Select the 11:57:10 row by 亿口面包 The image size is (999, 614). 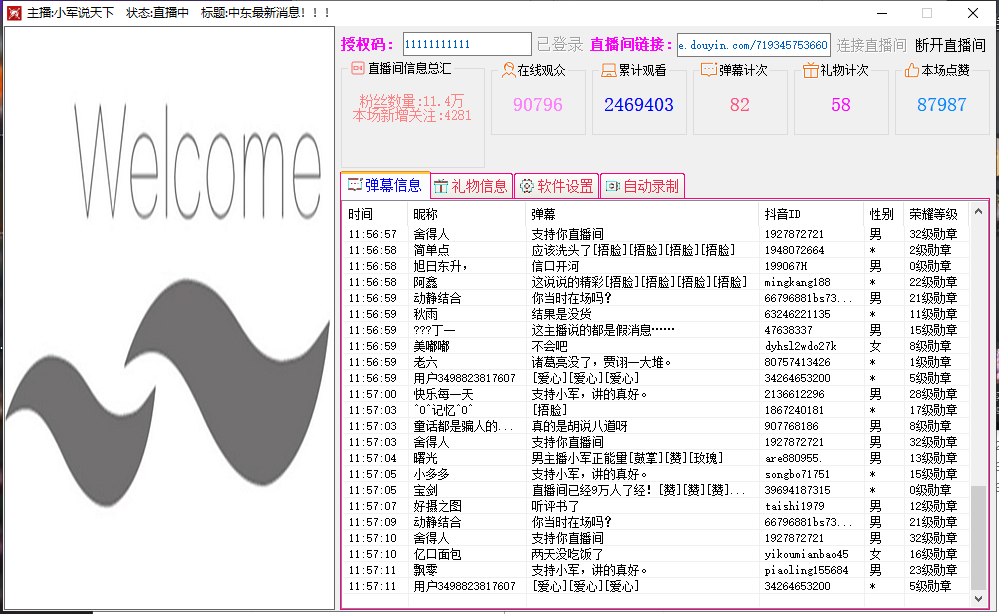[x=600, y=554]
